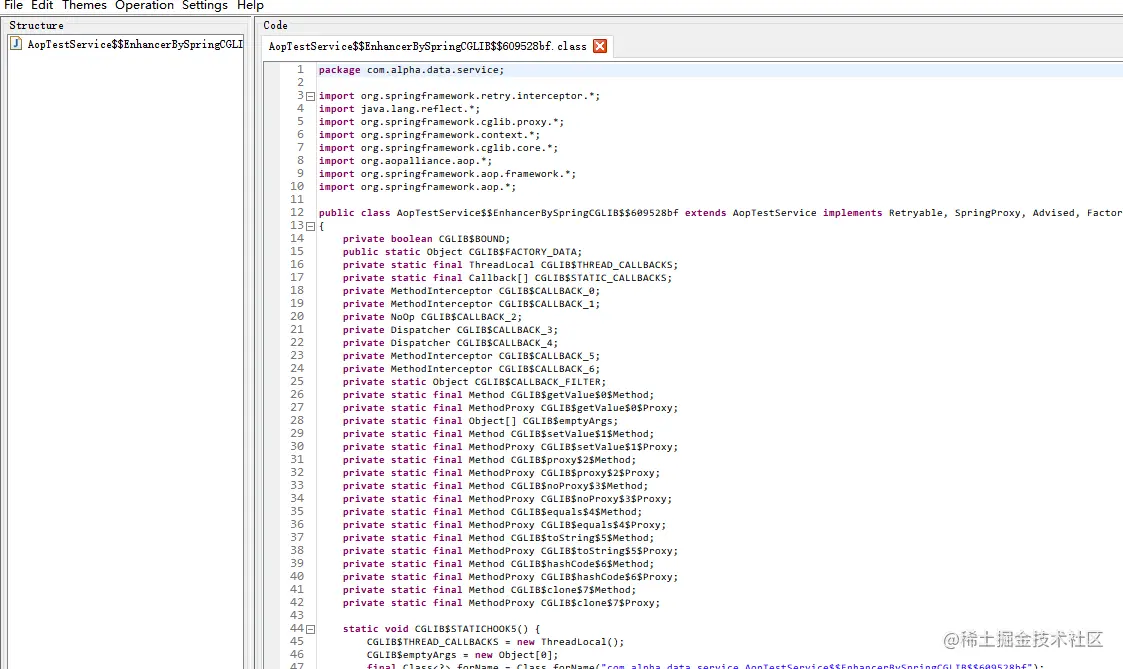This screenshot has height=669, width=1123.
Task: Click the 'import org.springframework.aop.*;' line
Action: [417, 187]
